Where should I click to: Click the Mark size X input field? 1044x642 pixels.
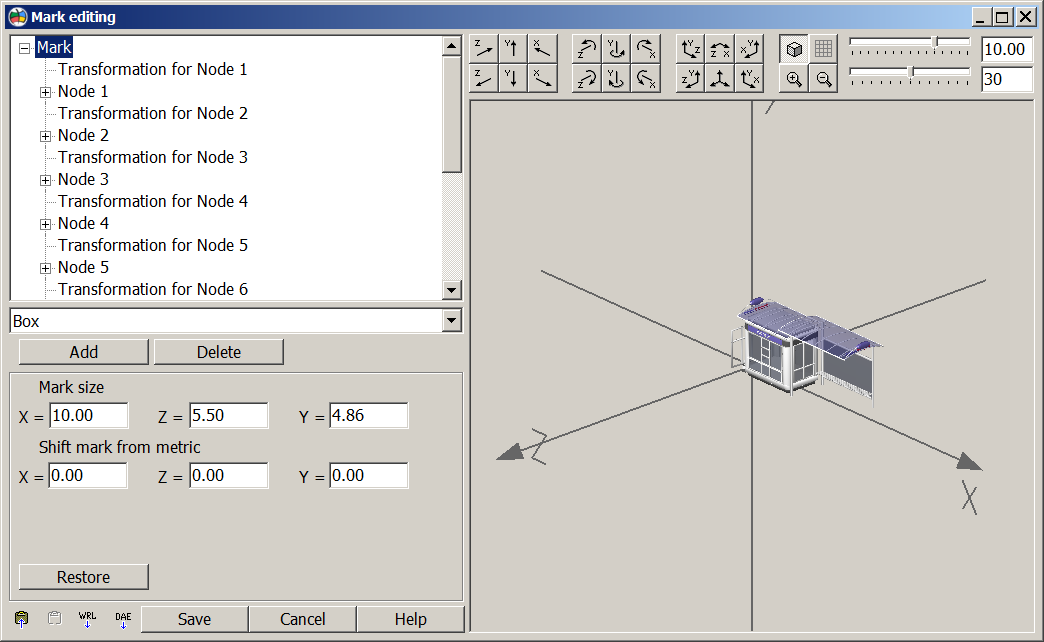[x=88, y=416]
